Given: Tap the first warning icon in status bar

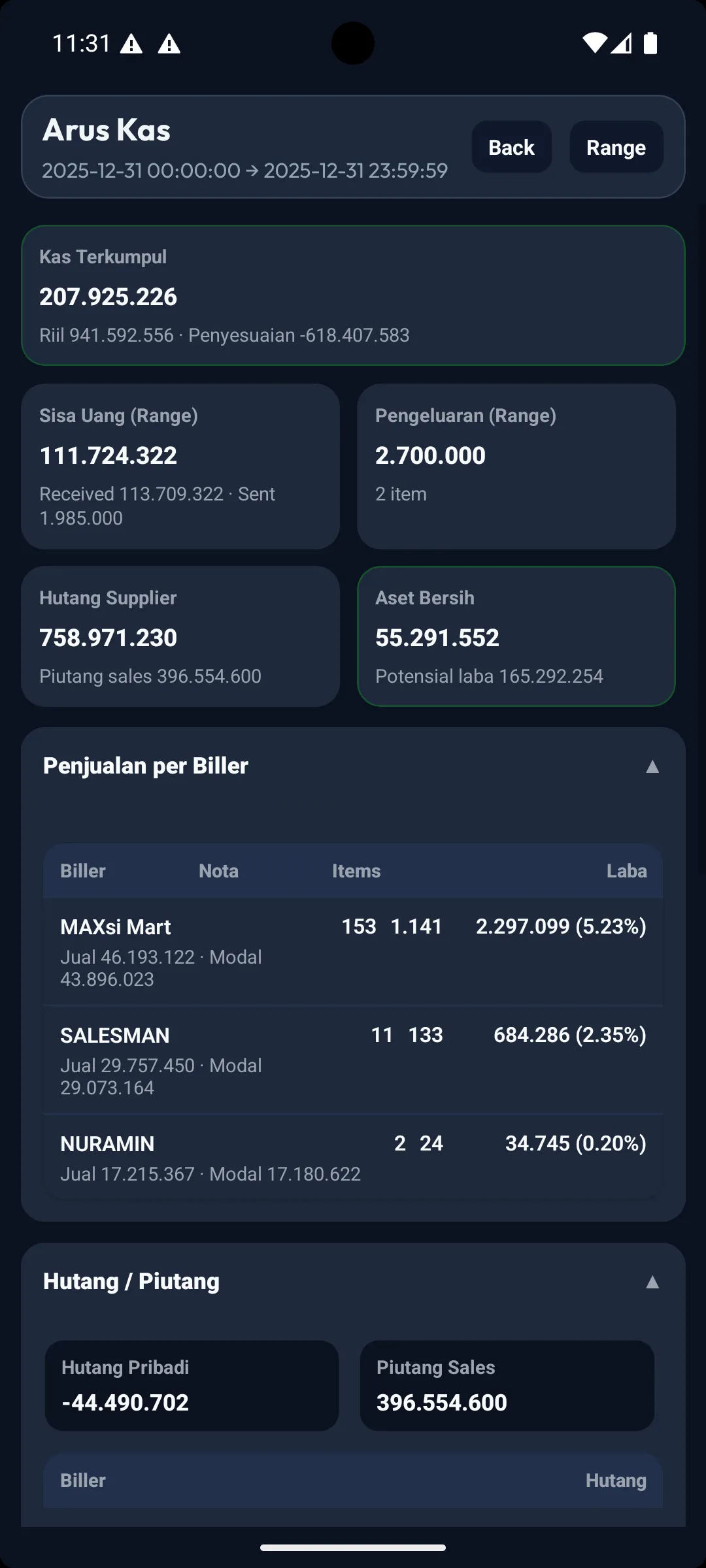Looking at the screenshot, I should 131,44.
